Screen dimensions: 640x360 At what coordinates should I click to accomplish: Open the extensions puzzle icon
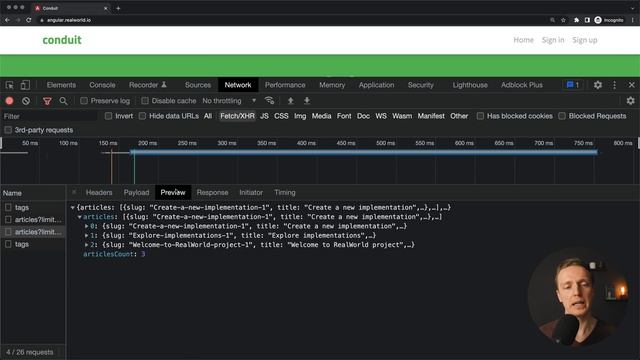pyautogui.click(x=576, y=20)
